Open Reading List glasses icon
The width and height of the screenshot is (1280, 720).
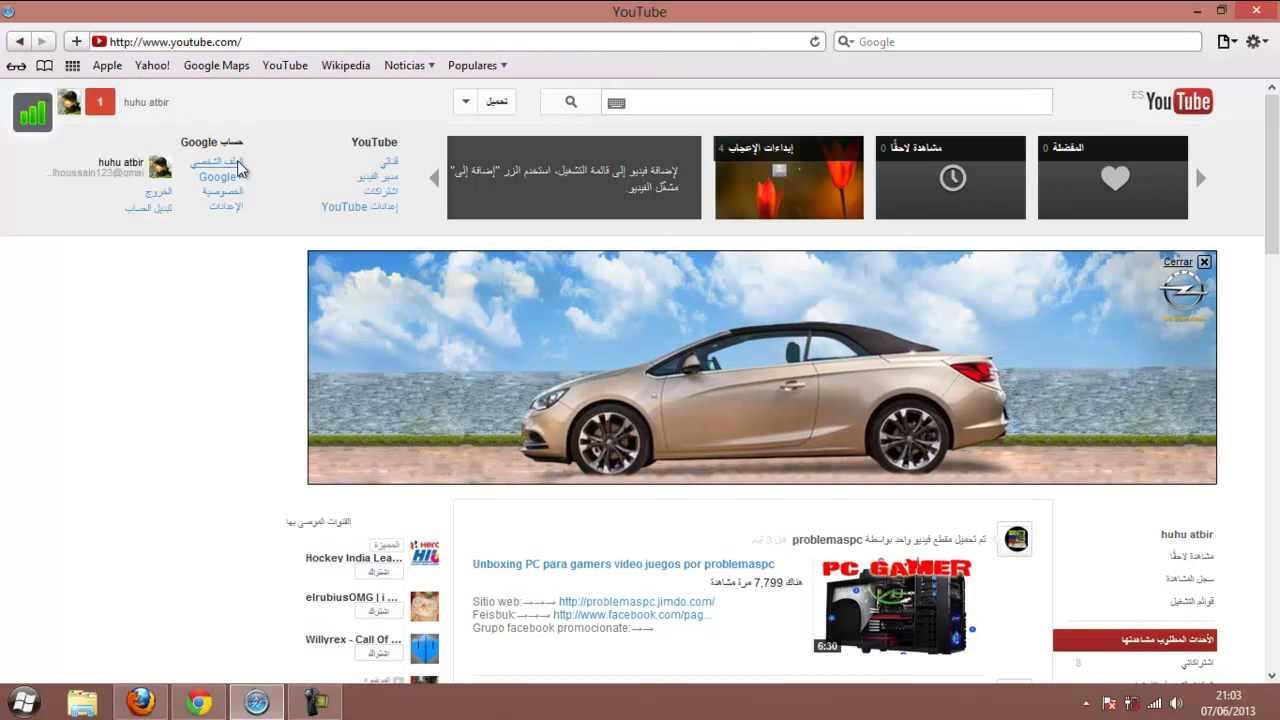click(x=16, y=66)
